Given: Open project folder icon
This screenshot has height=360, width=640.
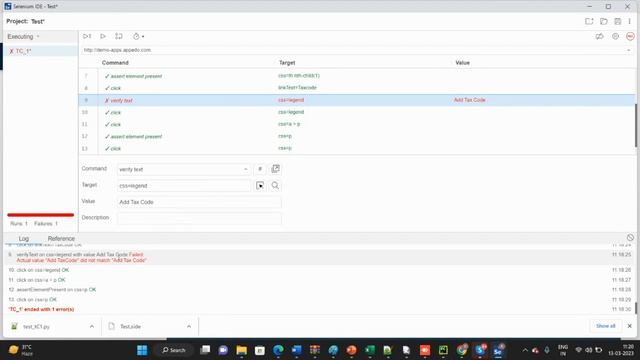Looking at the screenshot, I should (604, 21).
